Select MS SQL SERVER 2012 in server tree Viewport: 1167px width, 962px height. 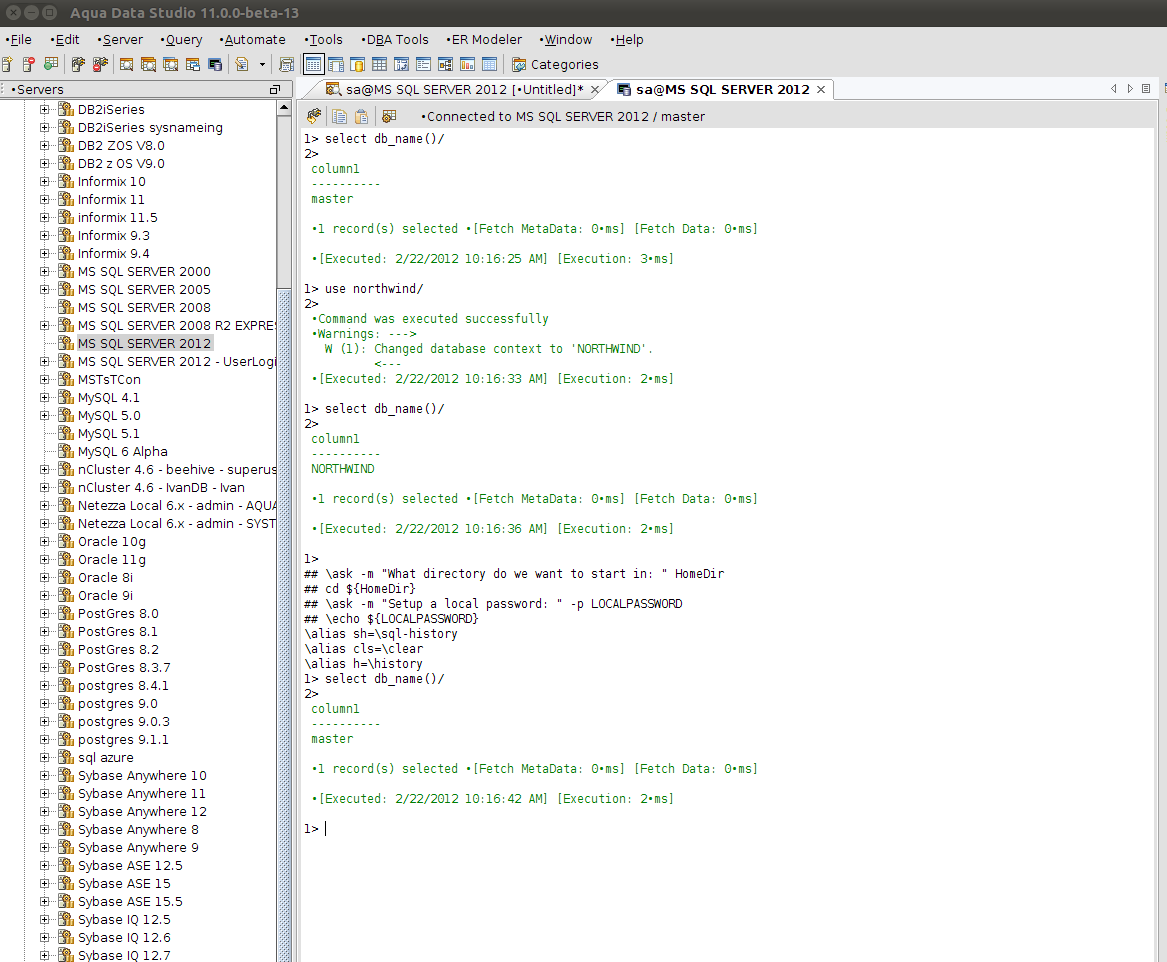(x=144, y=343)
